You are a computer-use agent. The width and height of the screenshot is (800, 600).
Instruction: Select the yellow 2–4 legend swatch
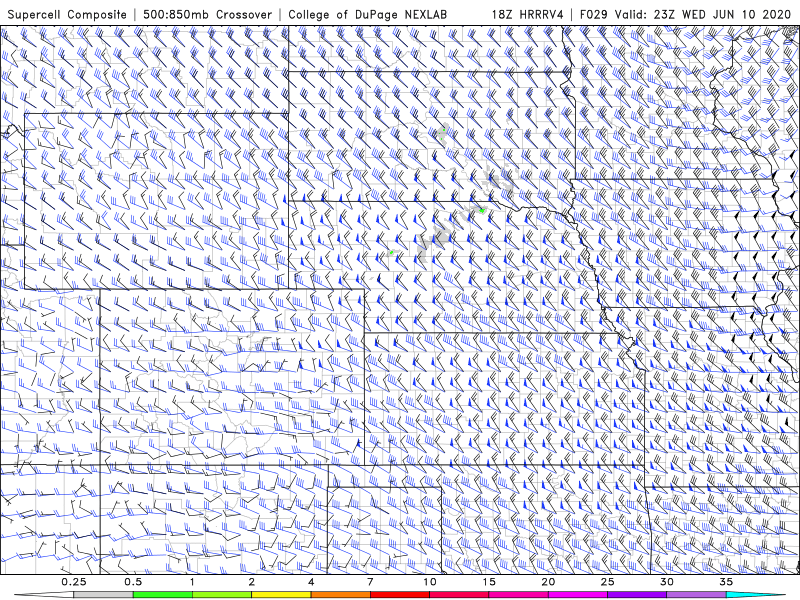[x=281, y=595]
